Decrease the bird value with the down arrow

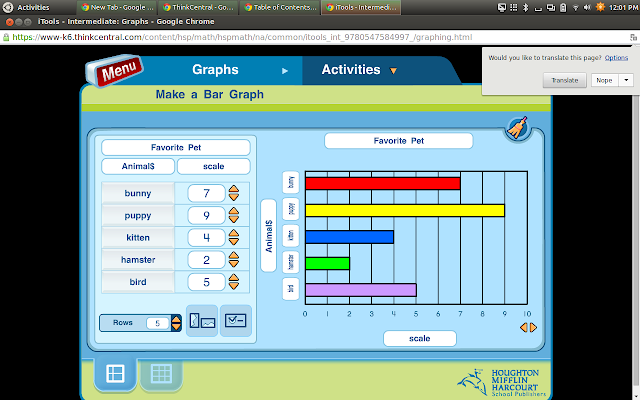[x=233, y=286]
